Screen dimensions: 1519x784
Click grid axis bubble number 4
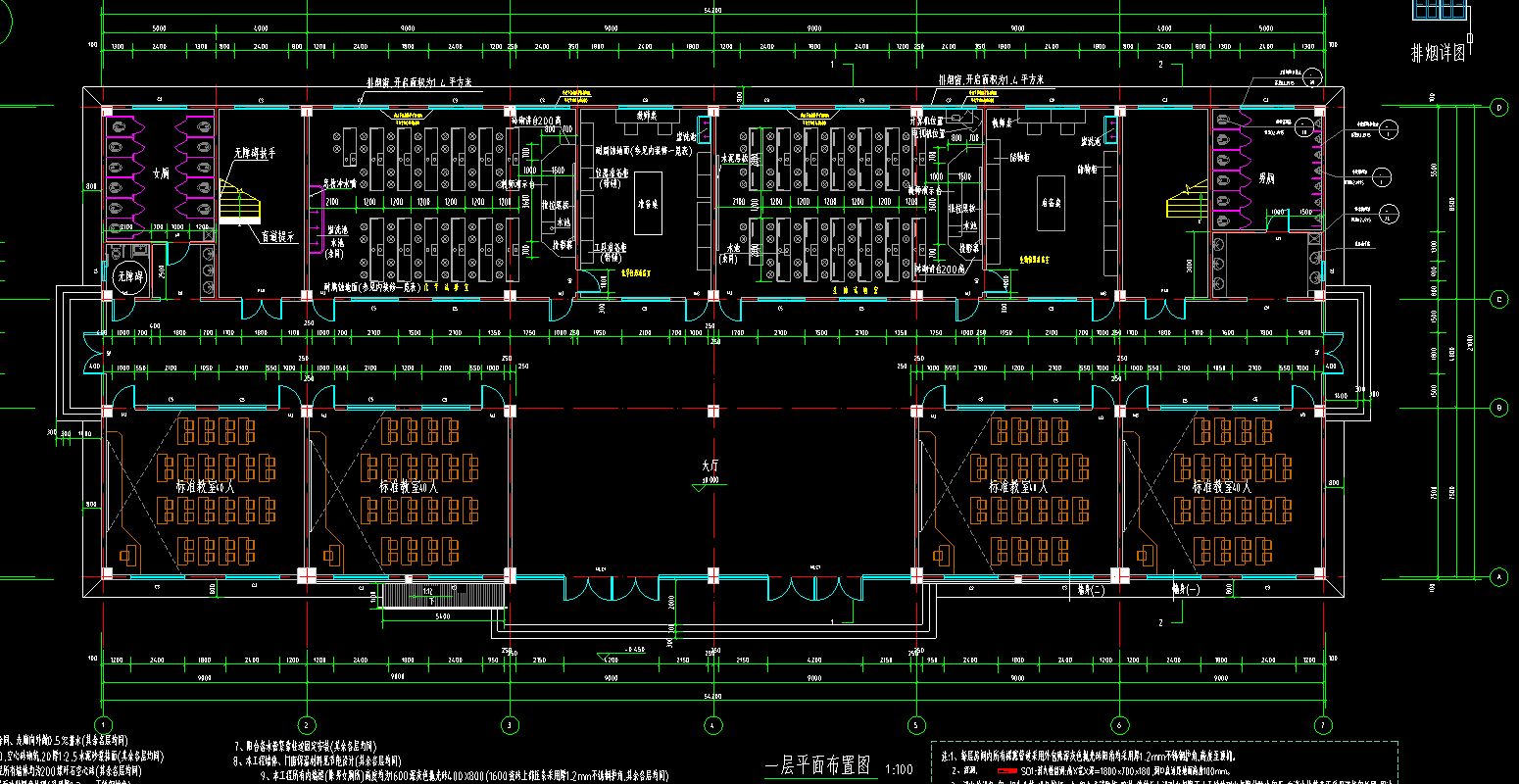[712, 725]
